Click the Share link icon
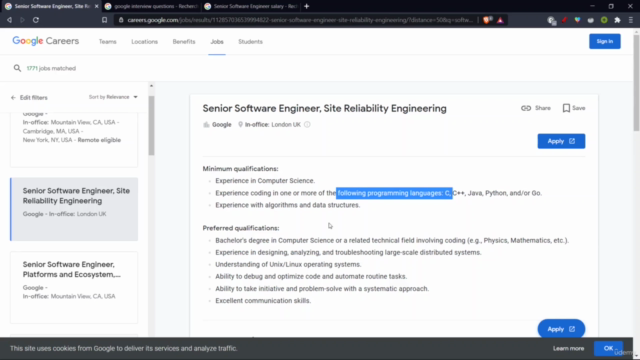Image resolution: width=640 pixels, height=360 pixels. (x=526, y=108)
